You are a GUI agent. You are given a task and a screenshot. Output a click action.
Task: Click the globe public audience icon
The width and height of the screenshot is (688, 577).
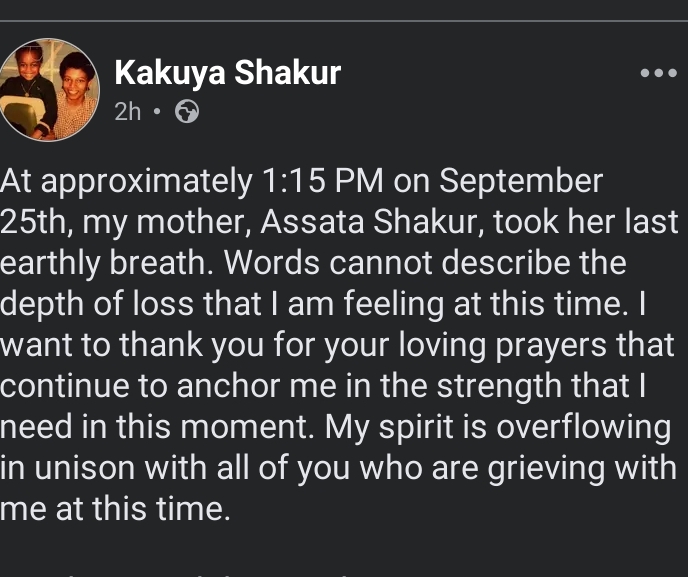pos(186,112)
